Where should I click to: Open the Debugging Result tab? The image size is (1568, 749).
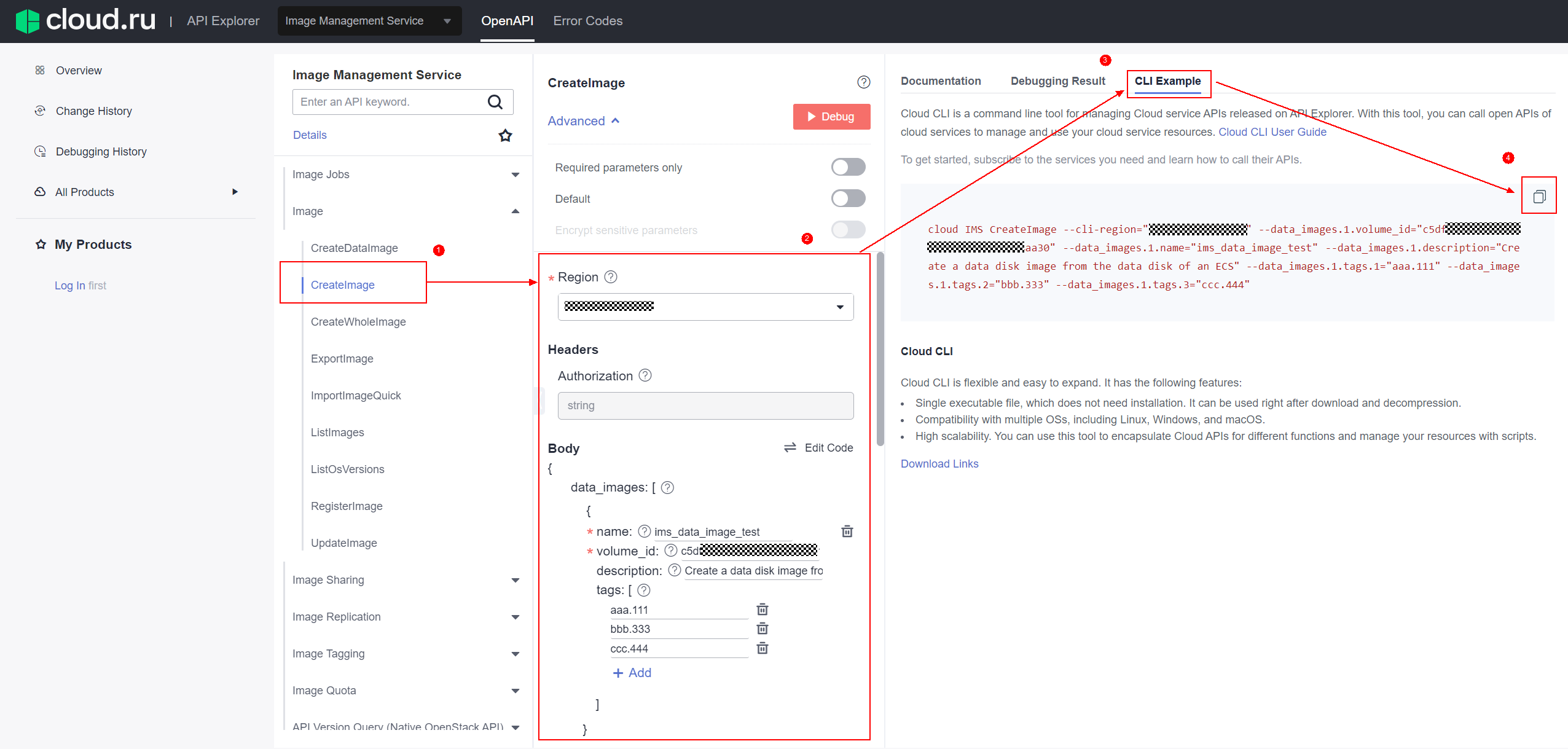tap(1057, 81)
